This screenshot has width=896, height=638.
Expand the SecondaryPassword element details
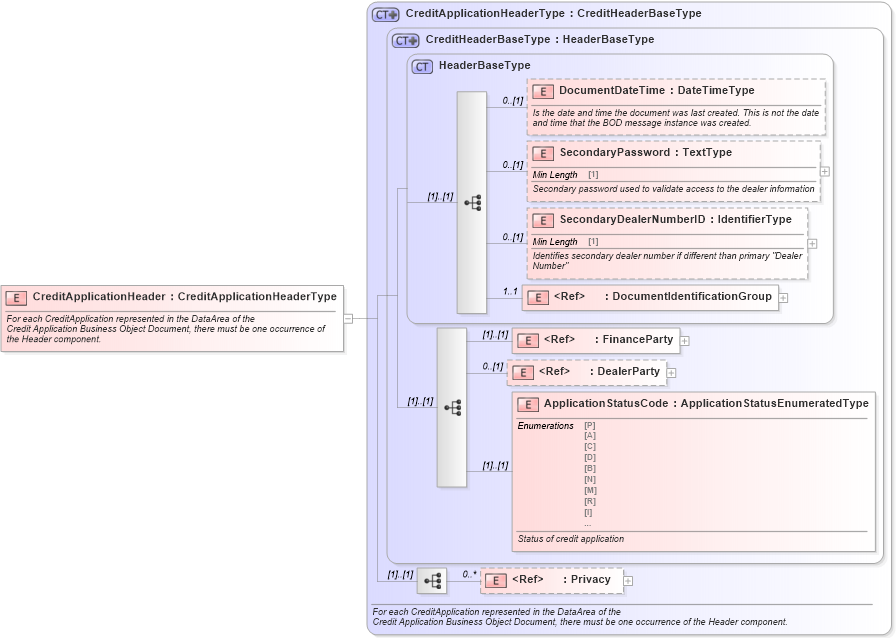(x=824, y=172)
